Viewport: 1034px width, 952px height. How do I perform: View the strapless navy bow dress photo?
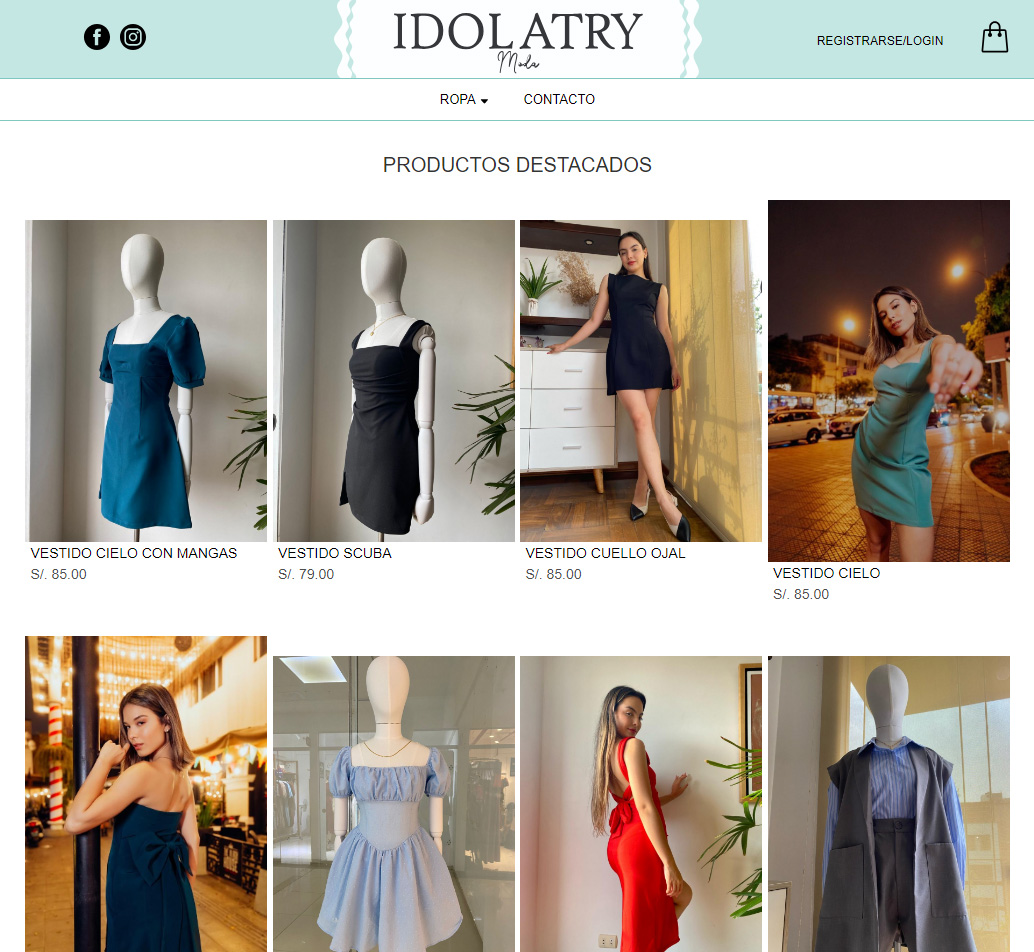[146, 794]
